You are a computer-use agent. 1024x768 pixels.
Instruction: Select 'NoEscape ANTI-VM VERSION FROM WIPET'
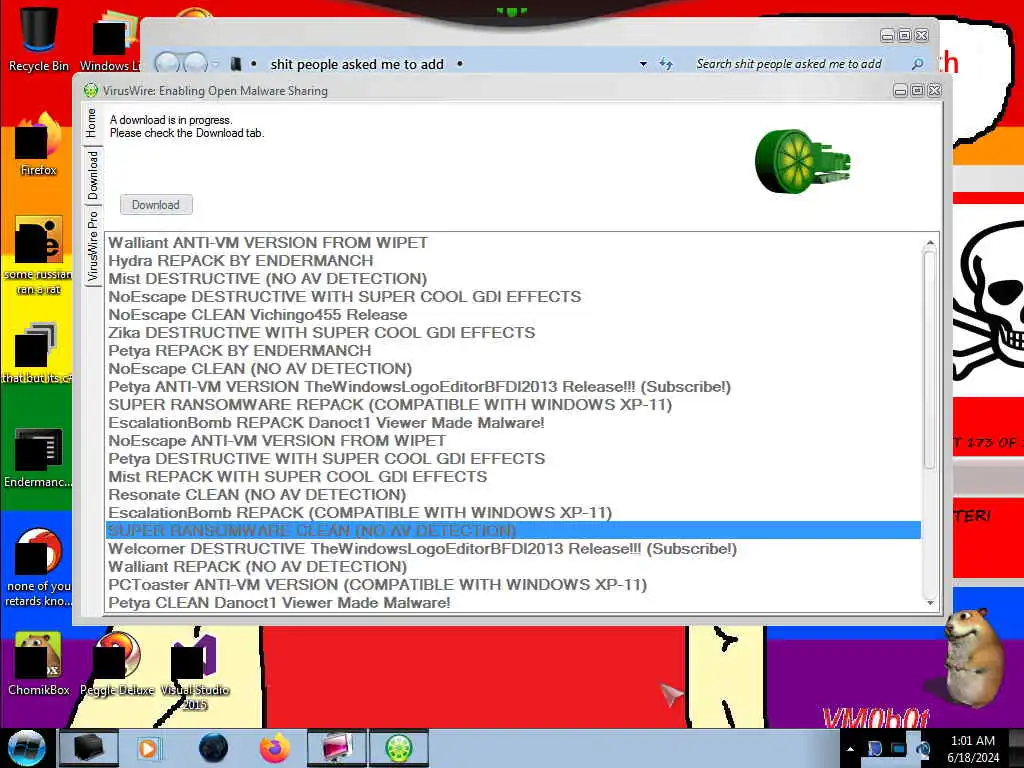click(513, 441)
